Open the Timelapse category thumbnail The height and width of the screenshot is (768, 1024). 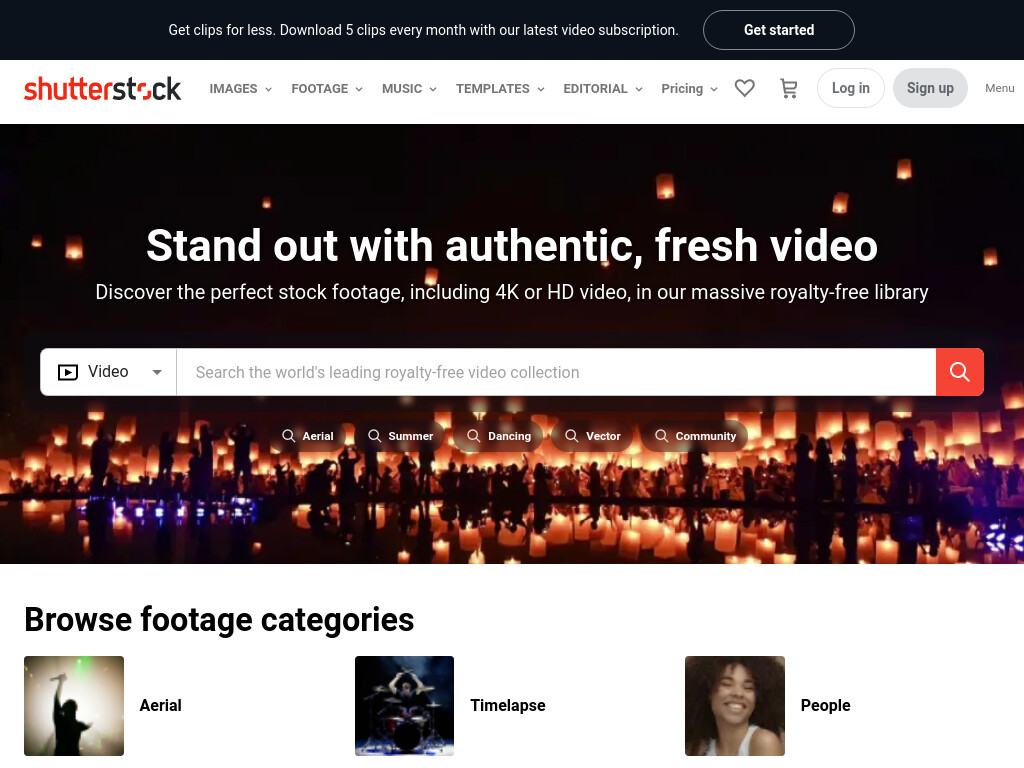pos(404,706)
